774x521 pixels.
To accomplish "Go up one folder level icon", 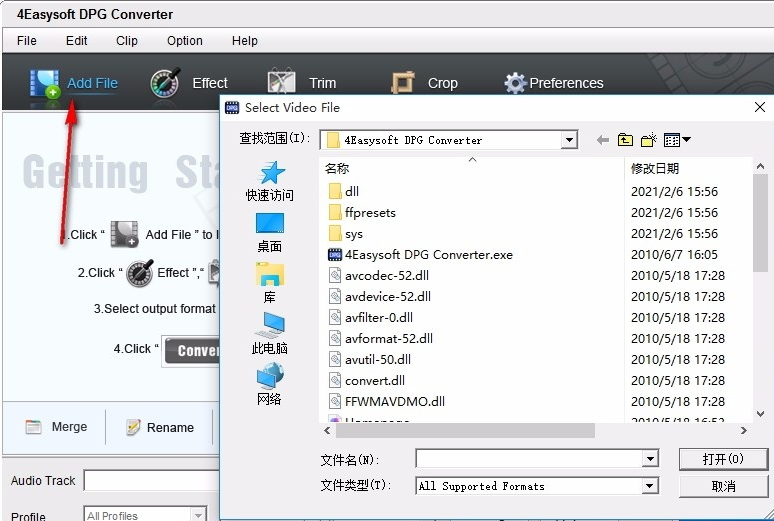I will (625, 140).
